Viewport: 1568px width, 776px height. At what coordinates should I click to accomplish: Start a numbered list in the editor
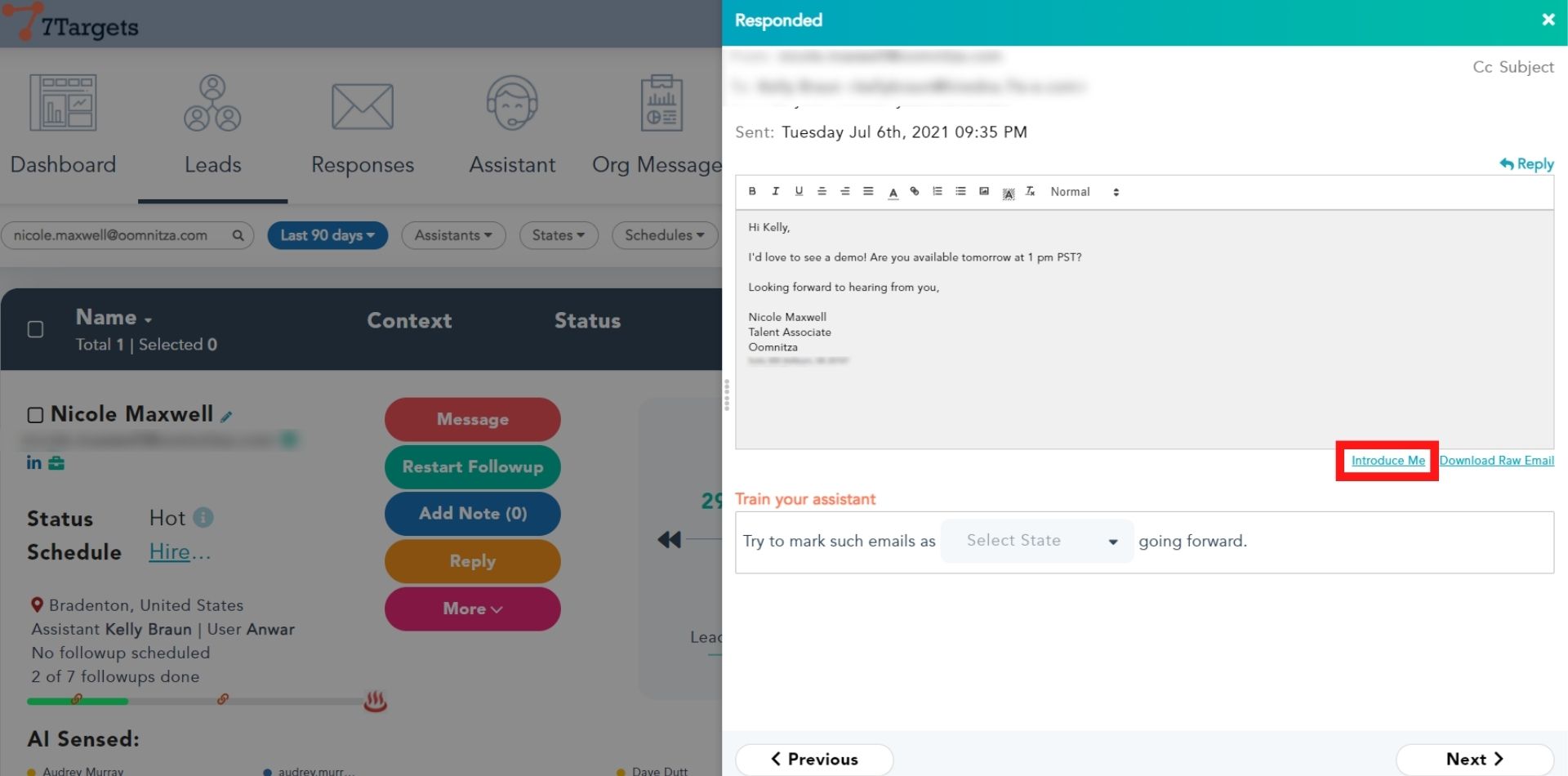(x=938, y=191)
